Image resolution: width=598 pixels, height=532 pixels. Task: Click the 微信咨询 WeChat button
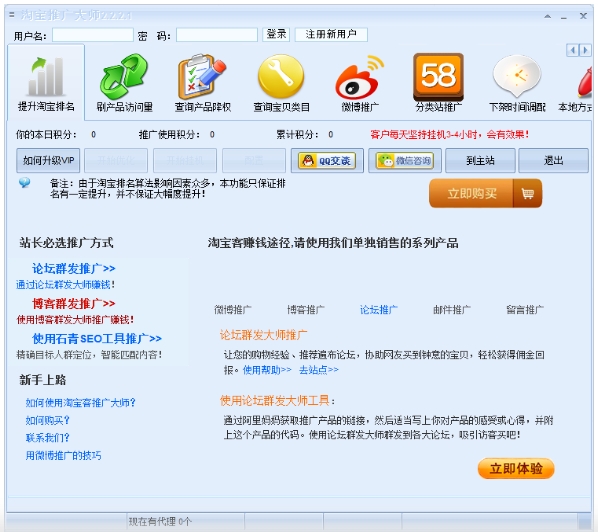tap(405, 161)
